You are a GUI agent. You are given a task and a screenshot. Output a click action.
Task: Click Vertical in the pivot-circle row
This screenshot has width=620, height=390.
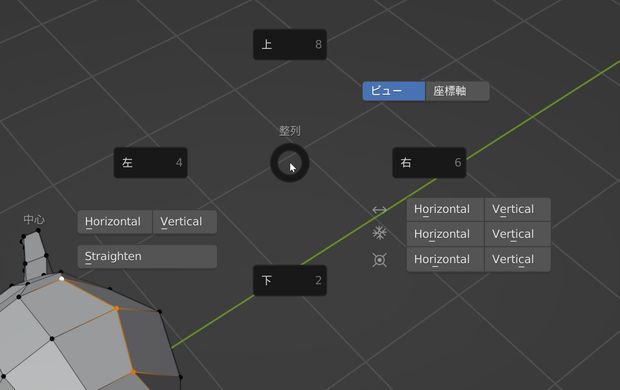tap(517, 259)
